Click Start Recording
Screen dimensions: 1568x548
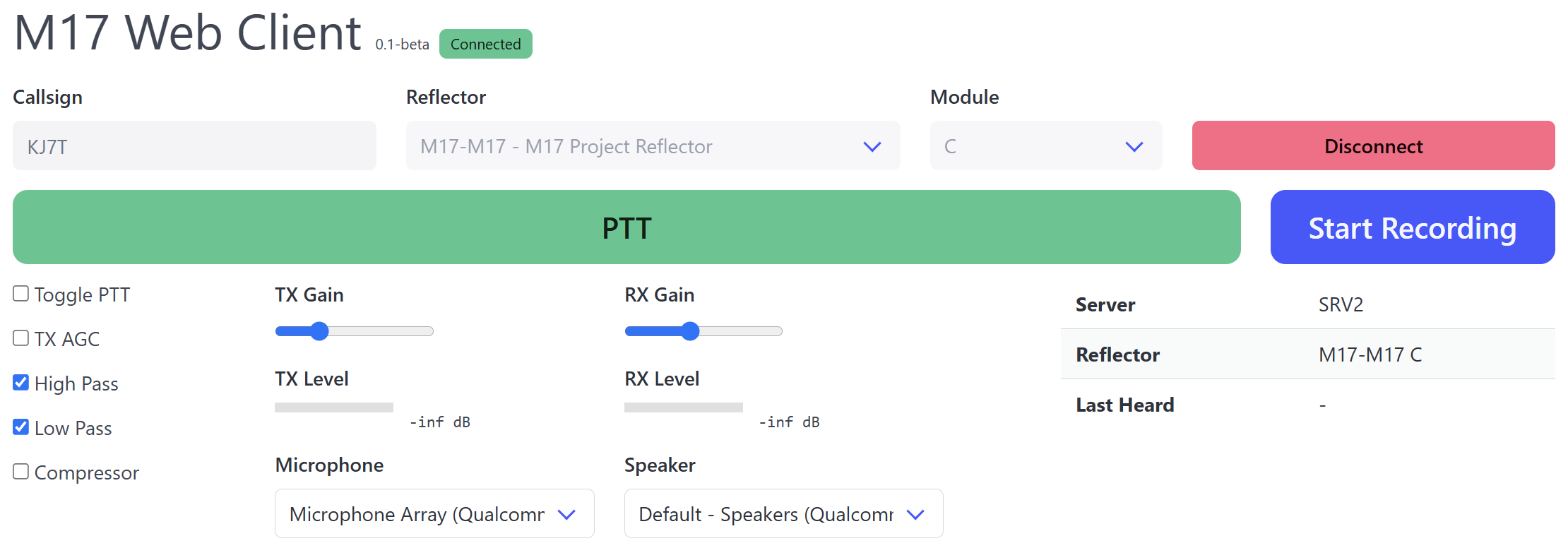click(1412, 227)
